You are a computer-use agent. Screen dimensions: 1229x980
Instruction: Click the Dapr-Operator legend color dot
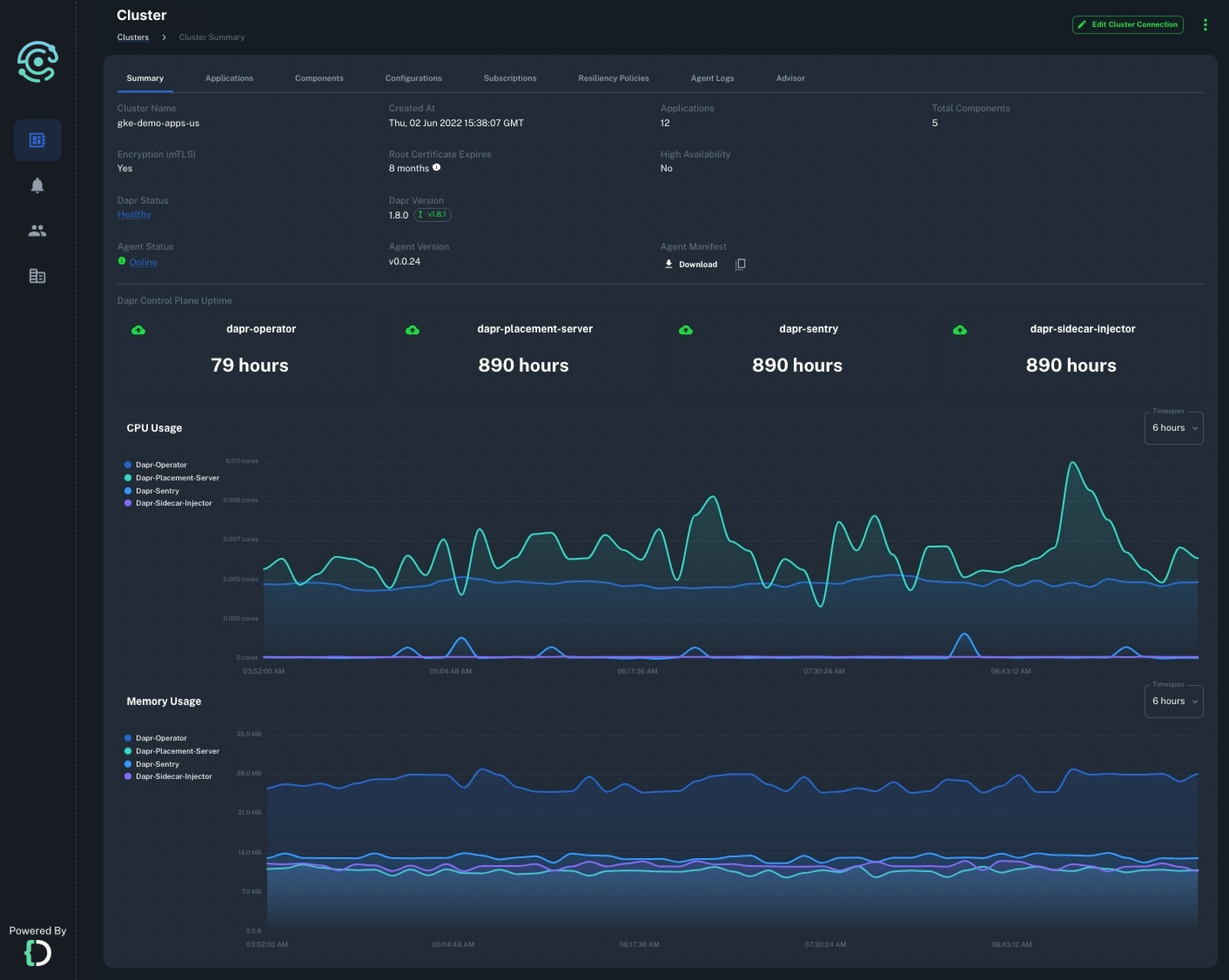(x=127, y=465)
